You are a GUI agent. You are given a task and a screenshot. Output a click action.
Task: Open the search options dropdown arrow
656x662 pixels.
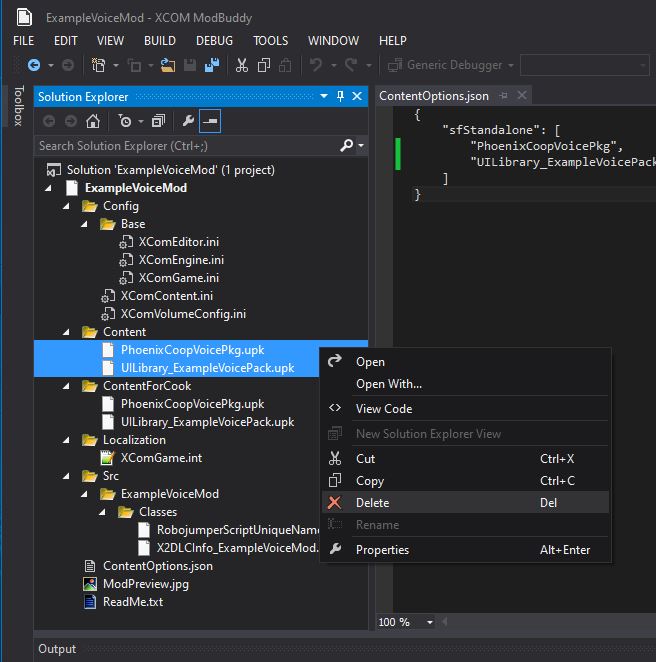361,146
